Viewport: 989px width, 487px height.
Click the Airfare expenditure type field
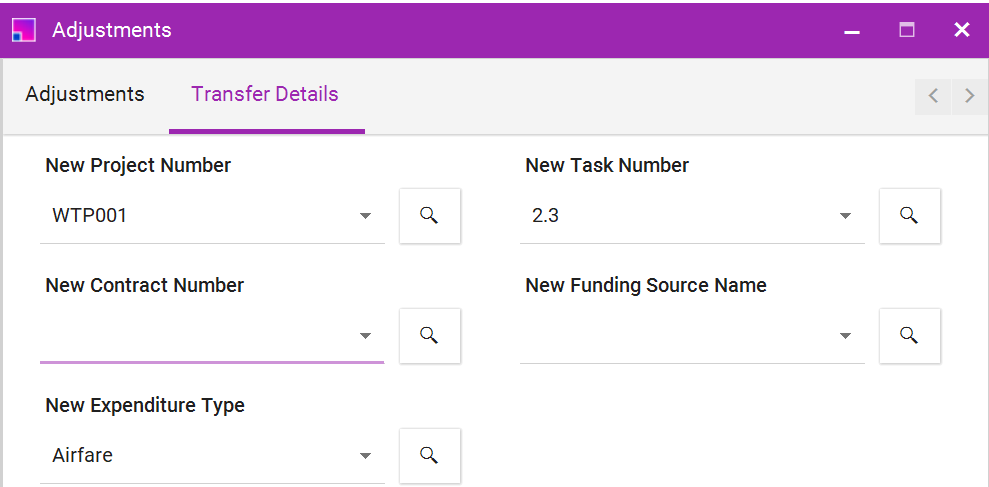point(213,455)
